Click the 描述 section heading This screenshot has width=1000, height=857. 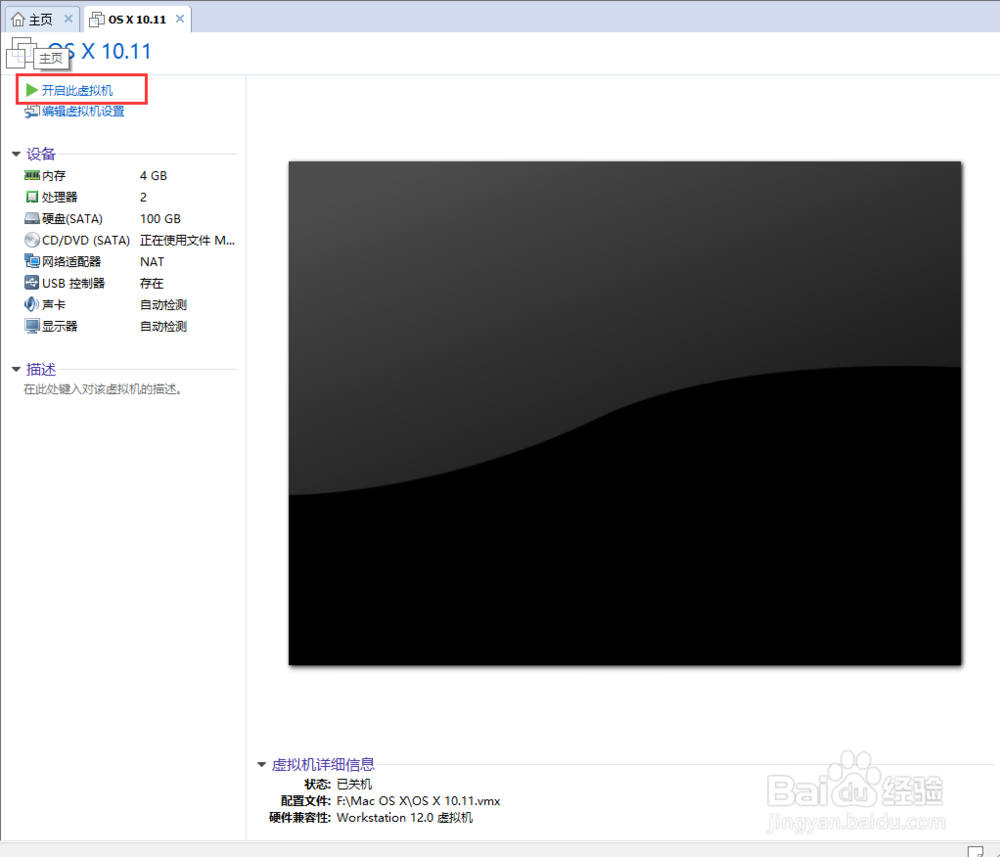pyautogui.click(x=41, y=369)
